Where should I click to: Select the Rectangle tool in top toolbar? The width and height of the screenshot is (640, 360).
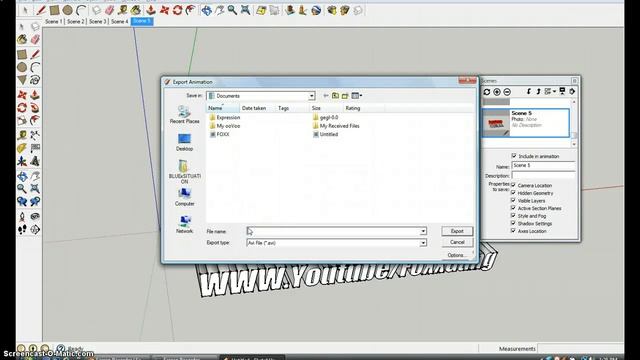(54, 10)
